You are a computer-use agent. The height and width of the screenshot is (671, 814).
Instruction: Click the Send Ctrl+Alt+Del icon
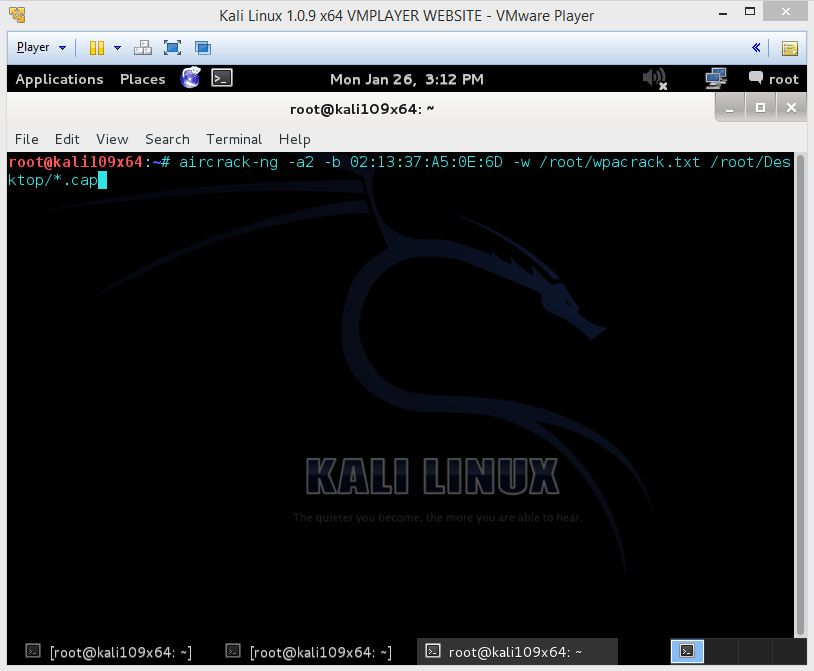[143, 48]
